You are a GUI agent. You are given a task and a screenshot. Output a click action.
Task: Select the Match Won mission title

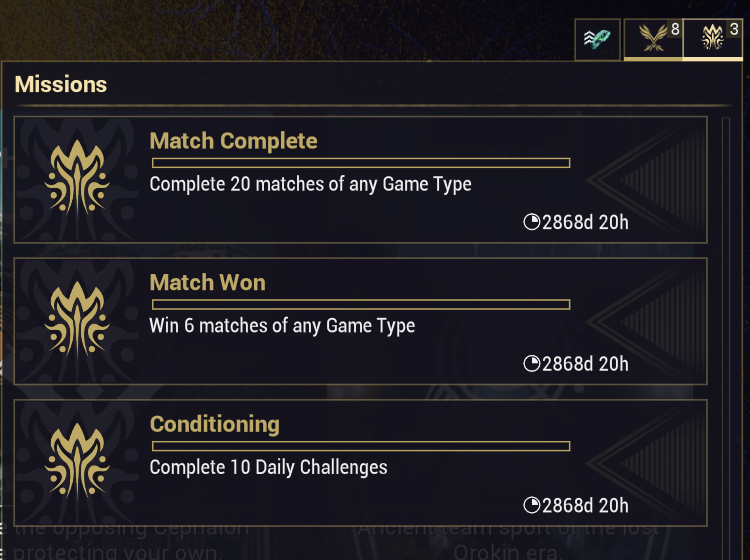pyautogui.click(x=207, y=283)
